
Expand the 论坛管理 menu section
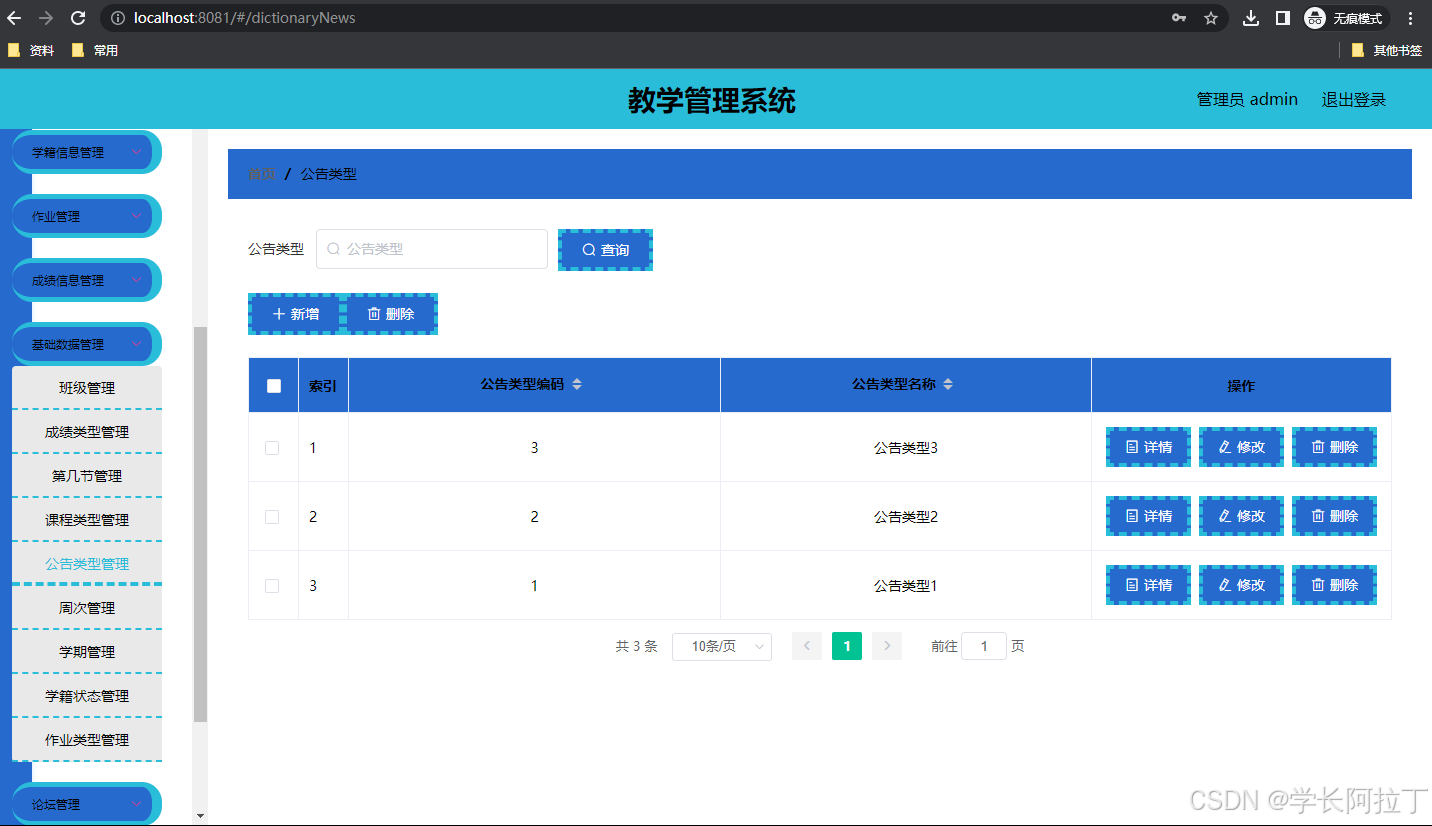[86, 803]
